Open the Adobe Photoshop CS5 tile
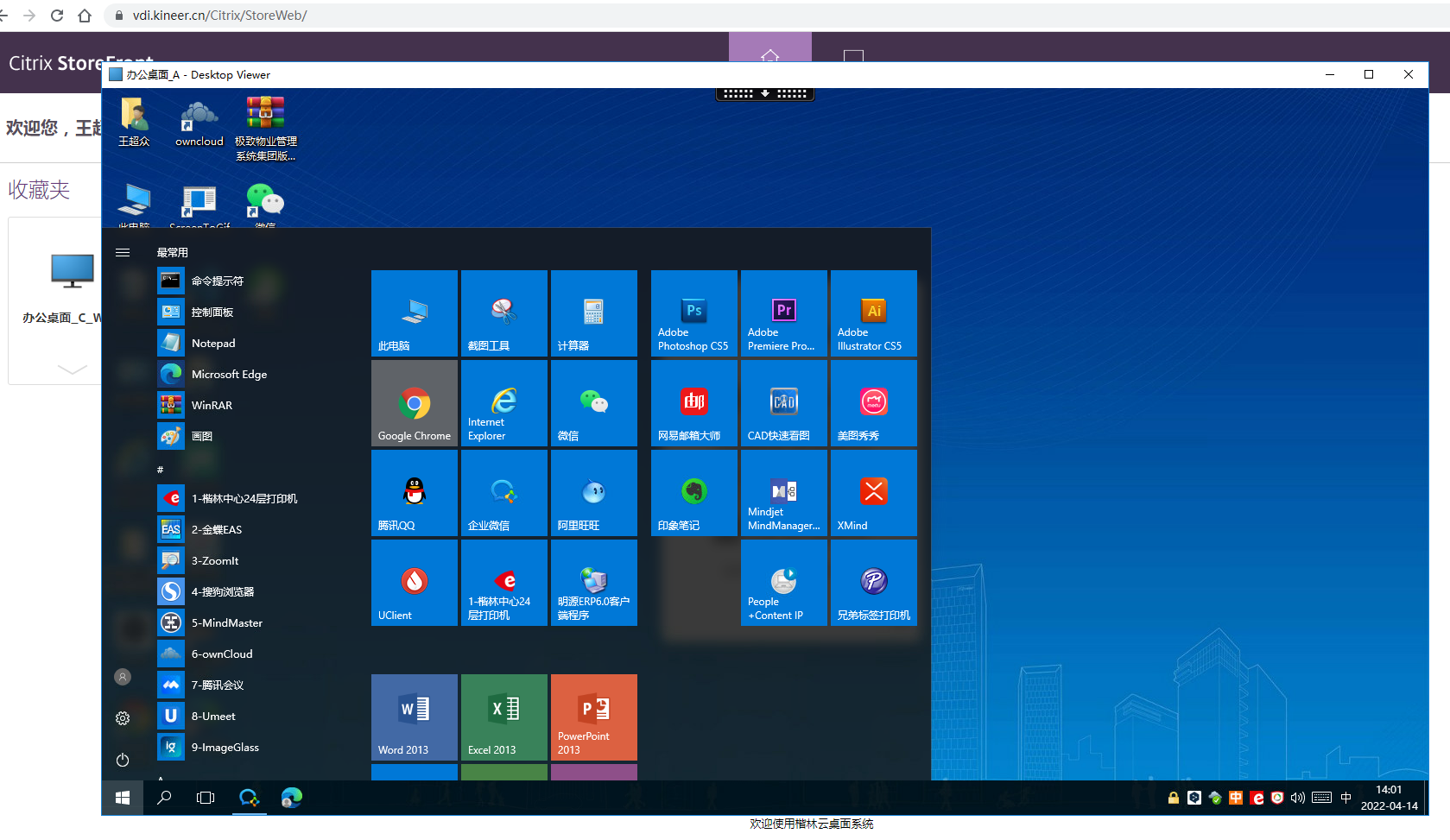This screenshot has width=1450, height=840. 694,313
